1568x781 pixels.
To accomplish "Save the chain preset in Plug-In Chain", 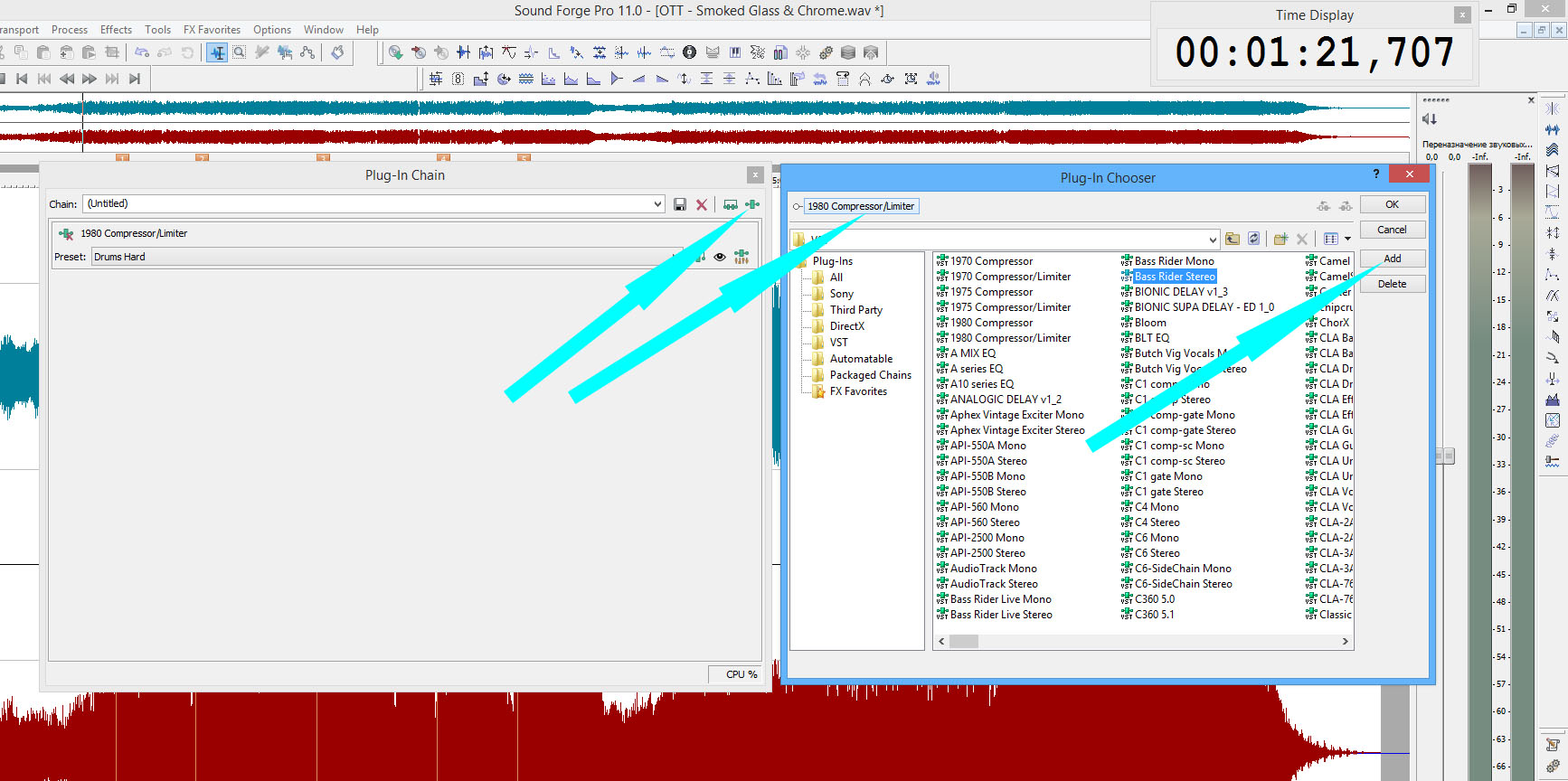I will point(680,205).
